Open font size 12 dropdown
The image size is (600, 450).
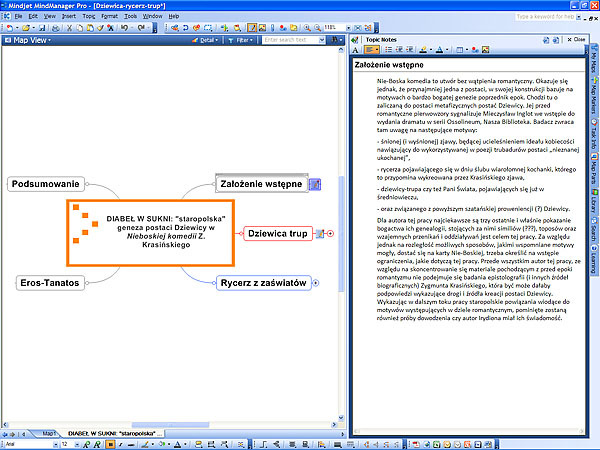77,445
